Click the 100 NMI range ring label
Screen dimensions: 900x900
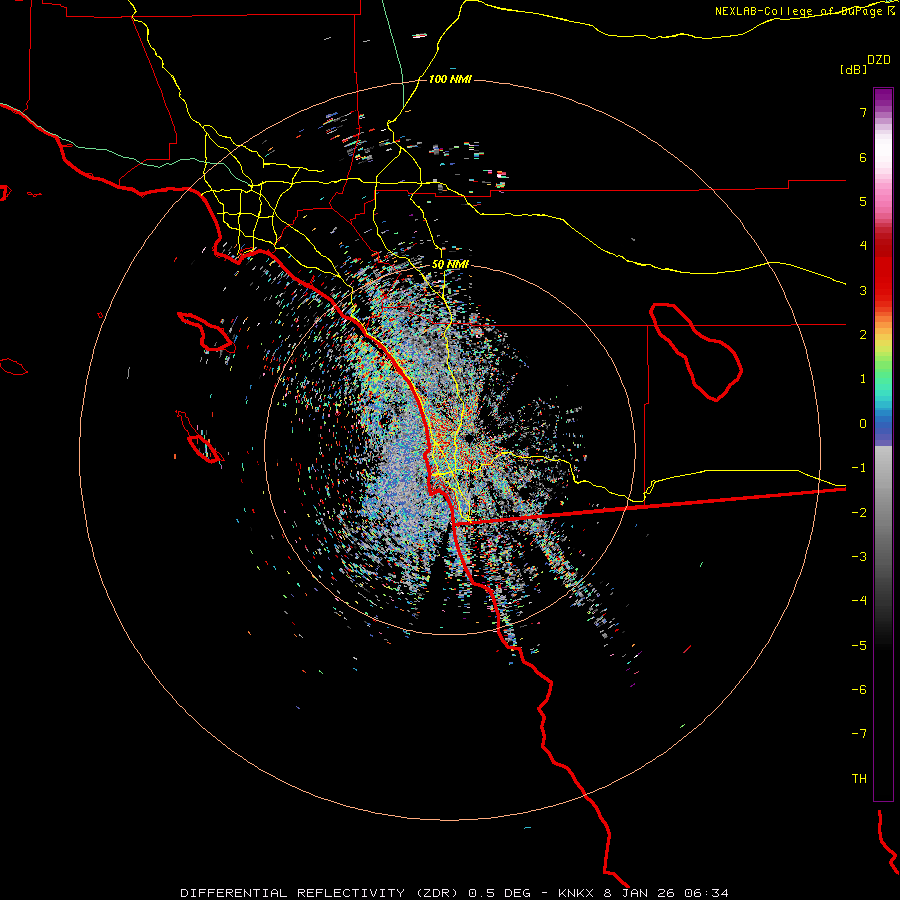point(450,79)
